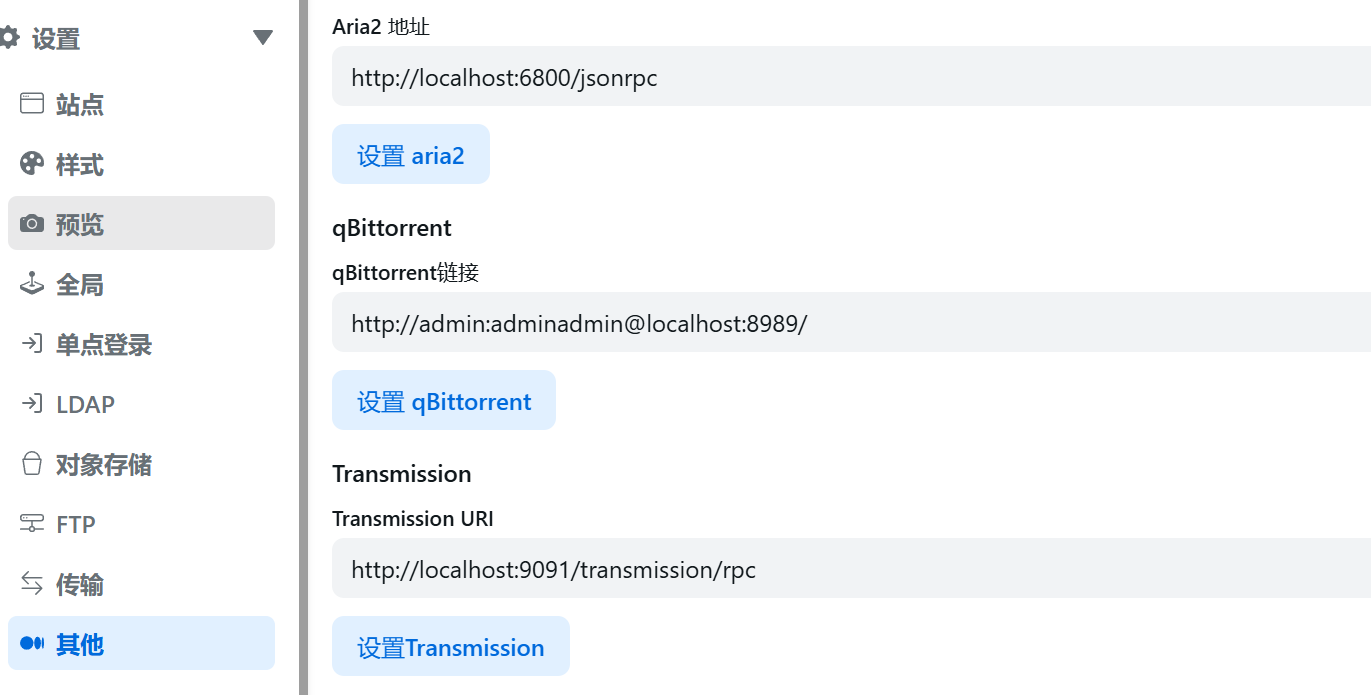Click the 站点 window icon

click(32, 104)
